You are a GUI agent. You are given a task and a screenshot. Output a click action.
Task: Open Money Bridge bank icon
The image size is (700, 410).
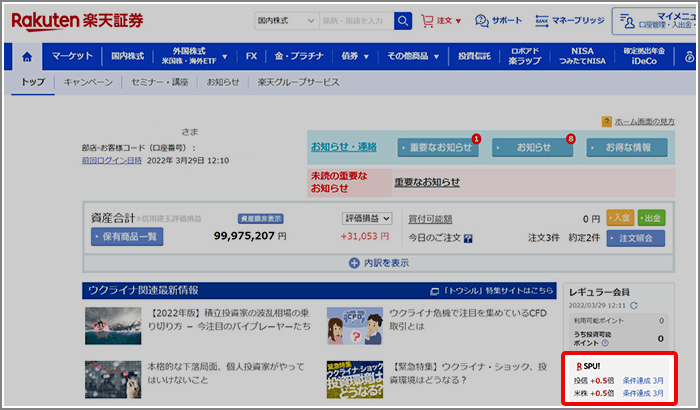[x=542, y=21]
